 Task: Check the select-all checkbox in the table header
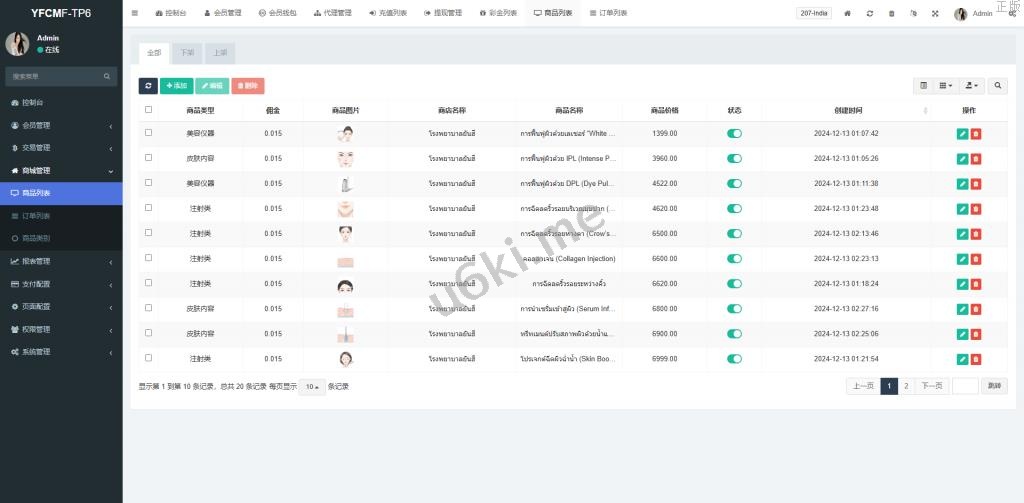coord(149,110)
